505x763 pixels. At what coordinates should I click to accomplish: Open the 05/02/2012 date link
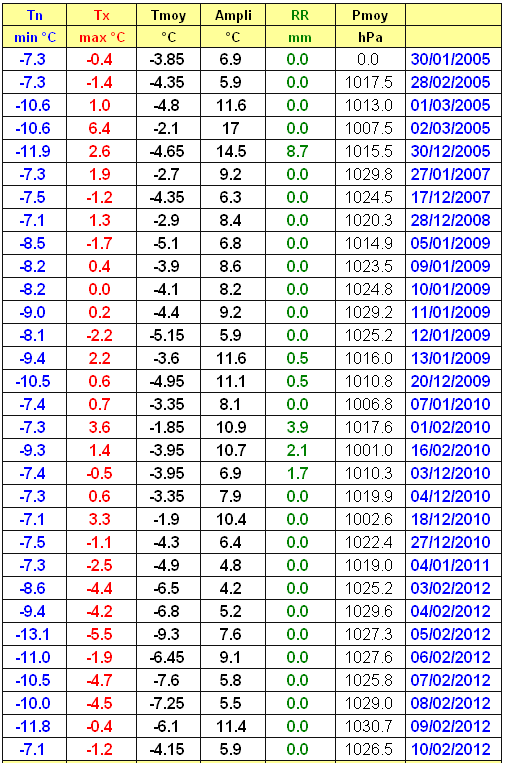click(x=451, y=635)
